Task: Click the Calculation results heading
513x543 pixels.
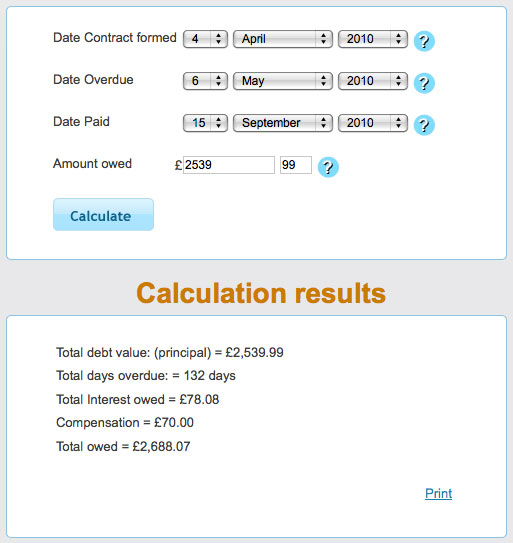Action: point(261,293)
